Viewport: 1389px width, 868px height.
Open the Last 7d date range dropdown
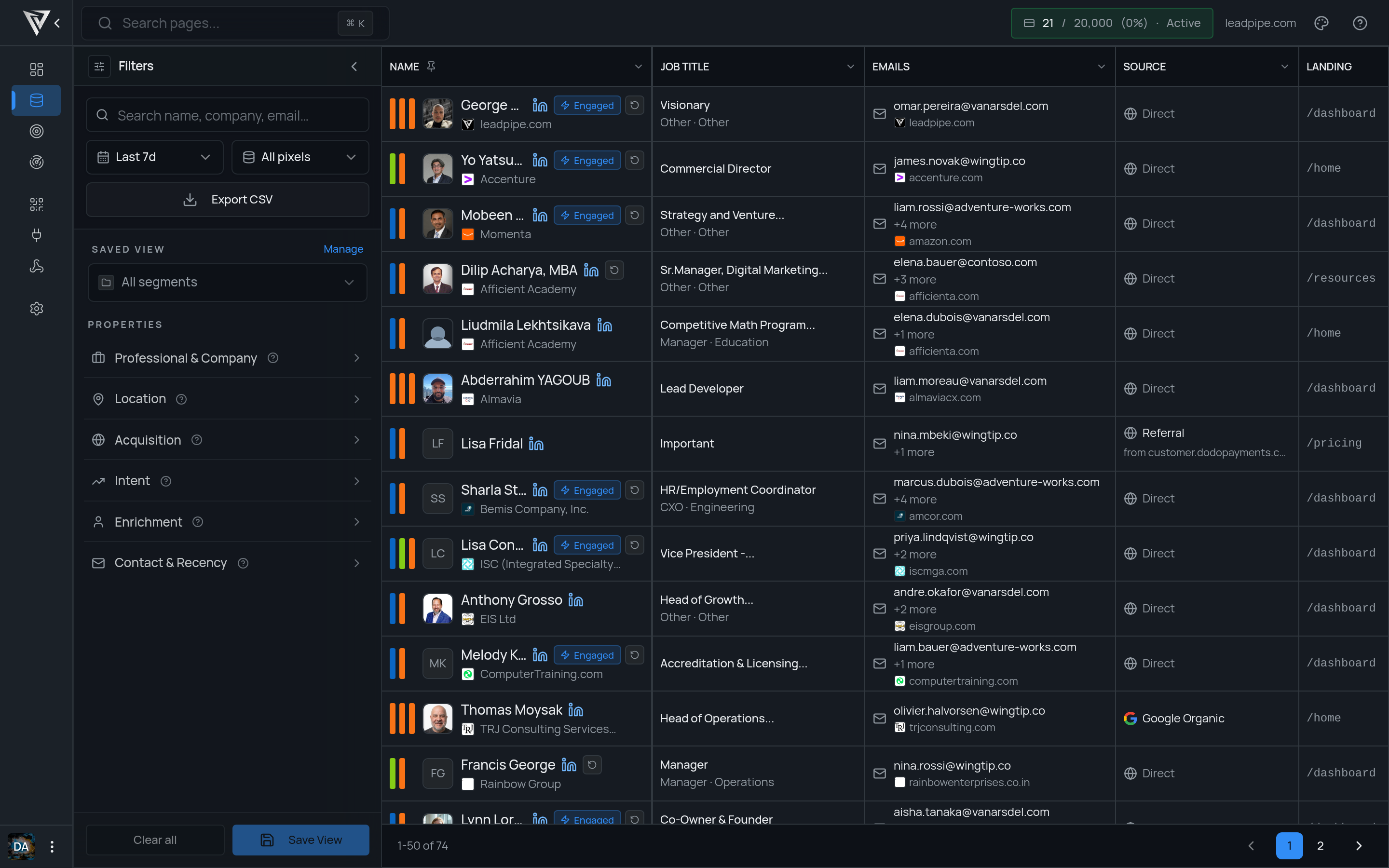point(154,157)
